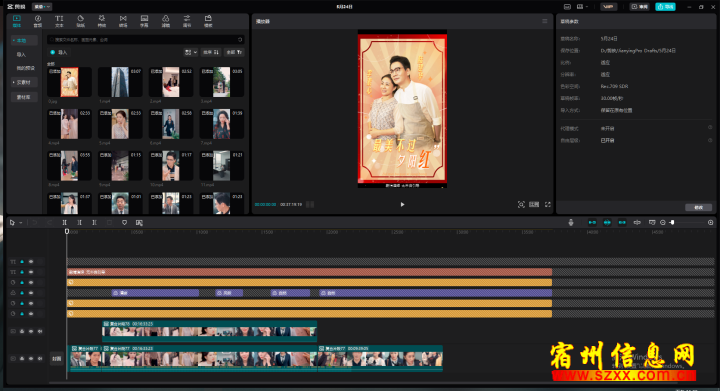720x391 pixels.
Task: Select the 1.mp4 building clip thumbnail
Action: point(120,82)
